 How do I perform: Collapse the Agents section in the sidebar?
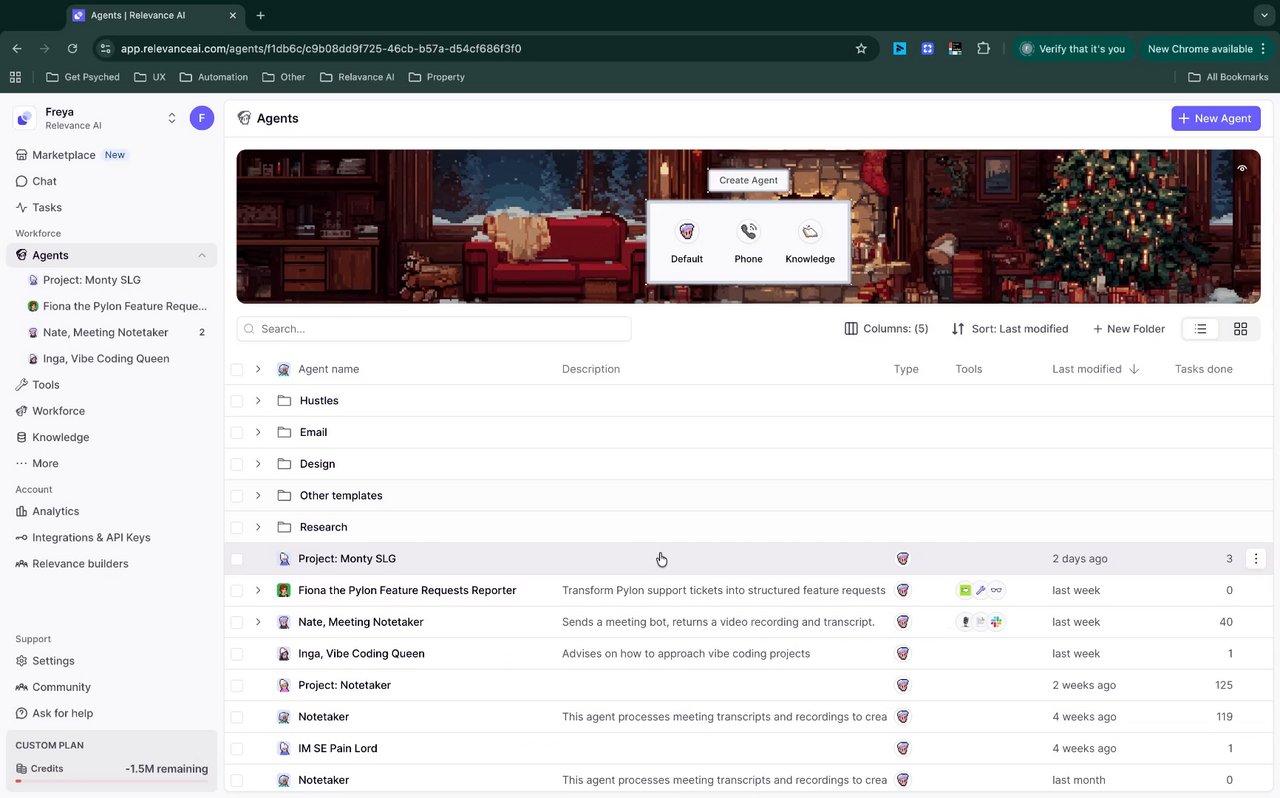pos(201,255)
